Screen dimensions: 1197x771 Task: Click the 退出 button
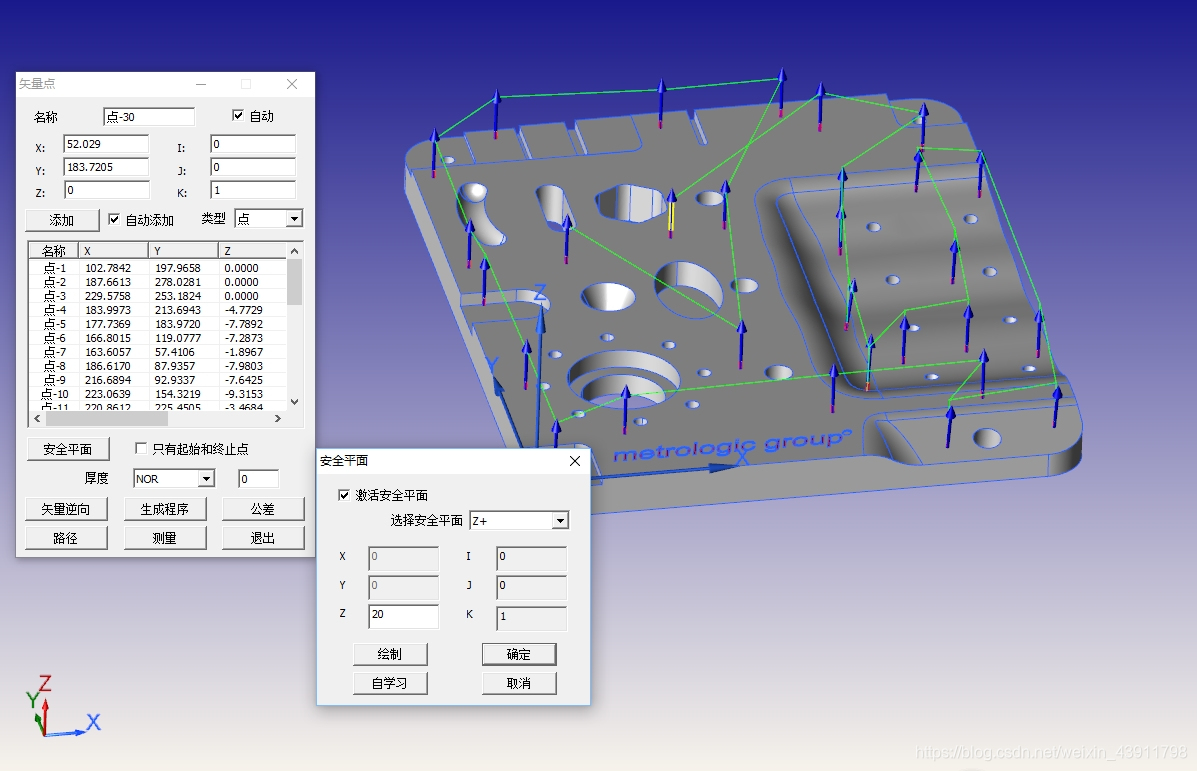[263, 538]
